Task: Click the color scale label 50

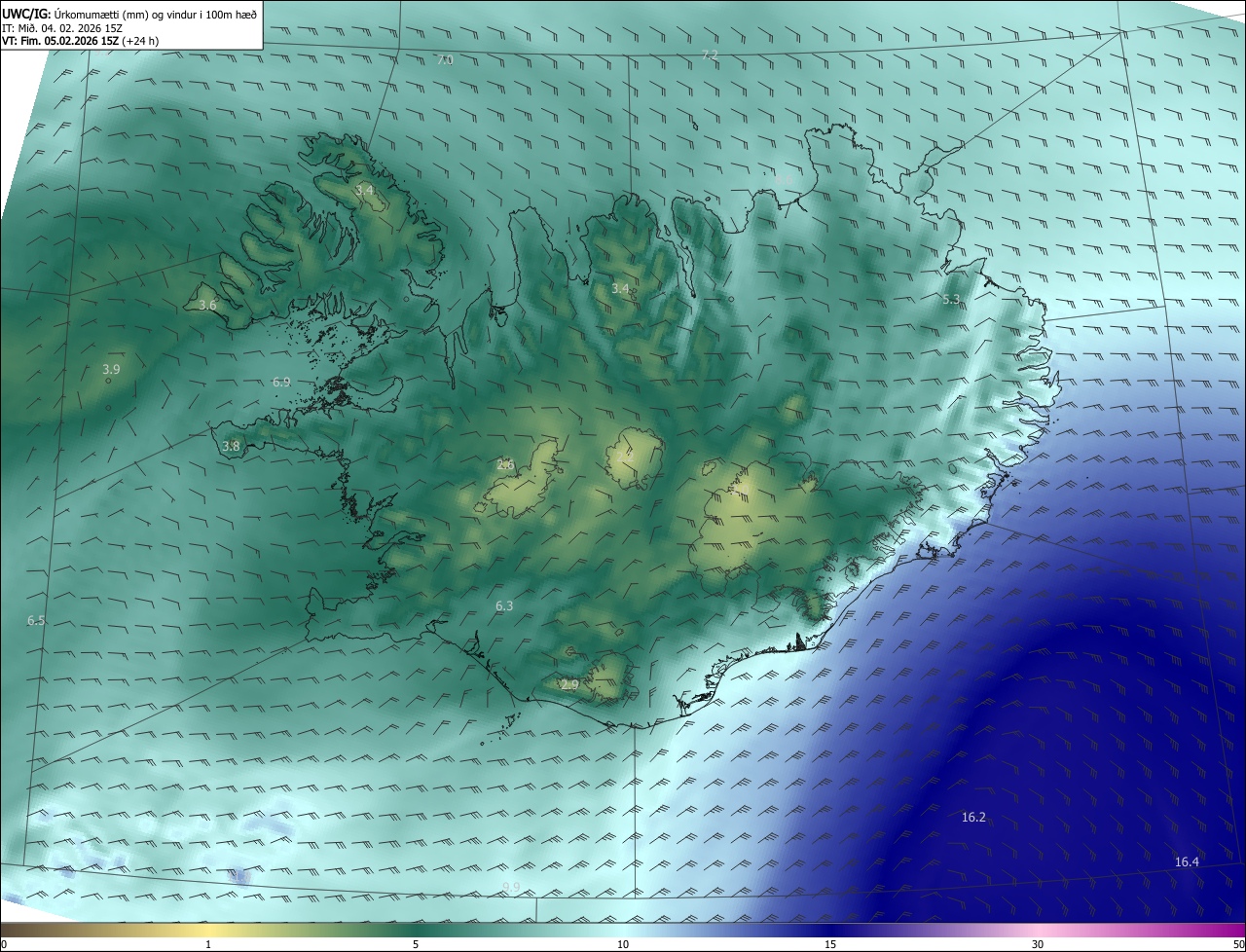Action: coord(1238,944)
